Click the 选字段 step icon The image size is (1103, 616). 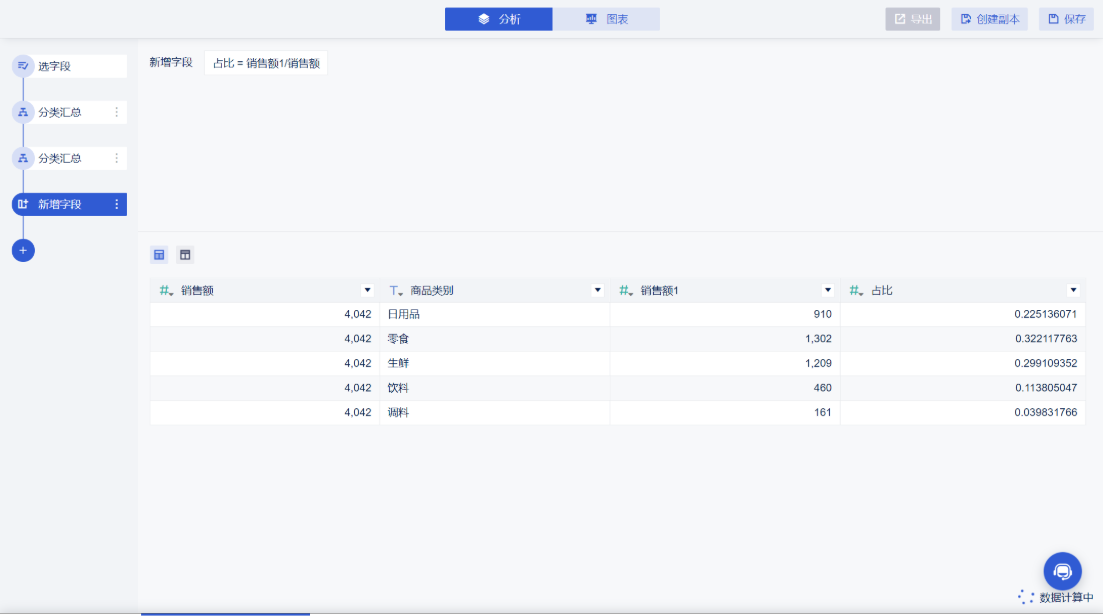(23, 66)
